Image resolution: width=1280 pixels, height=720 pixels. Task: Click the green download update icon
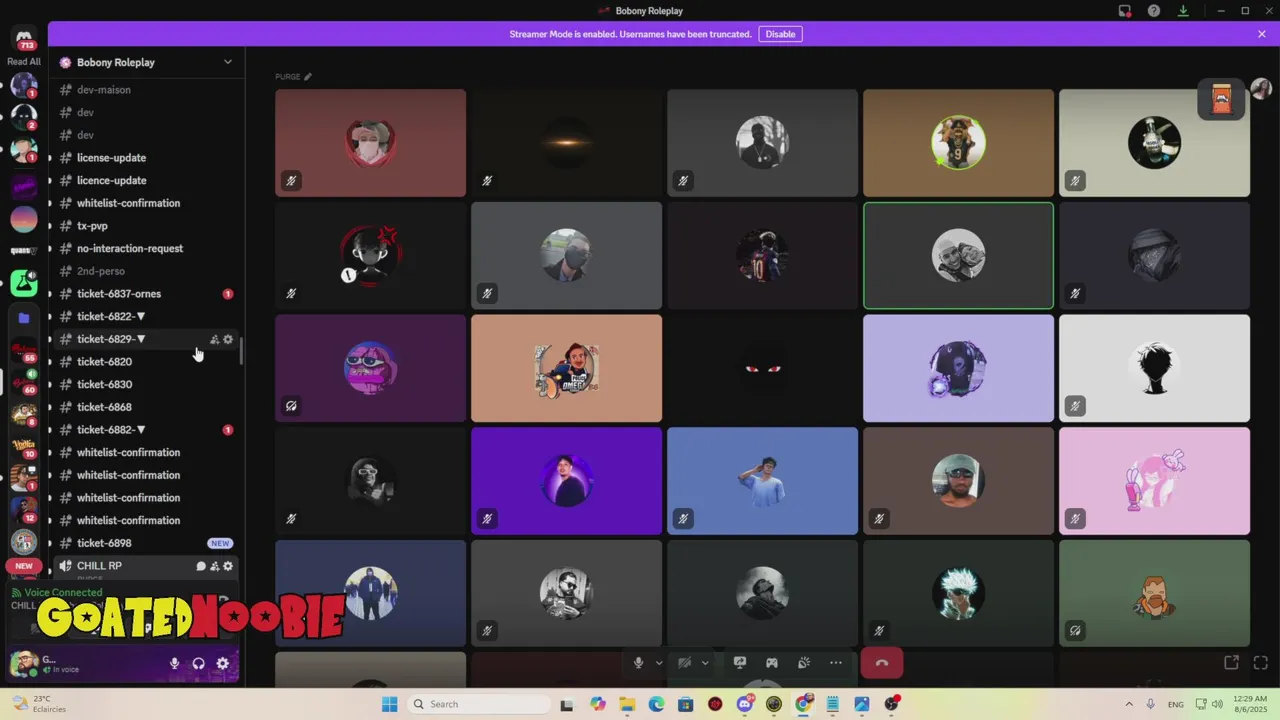coord(1183,11)
